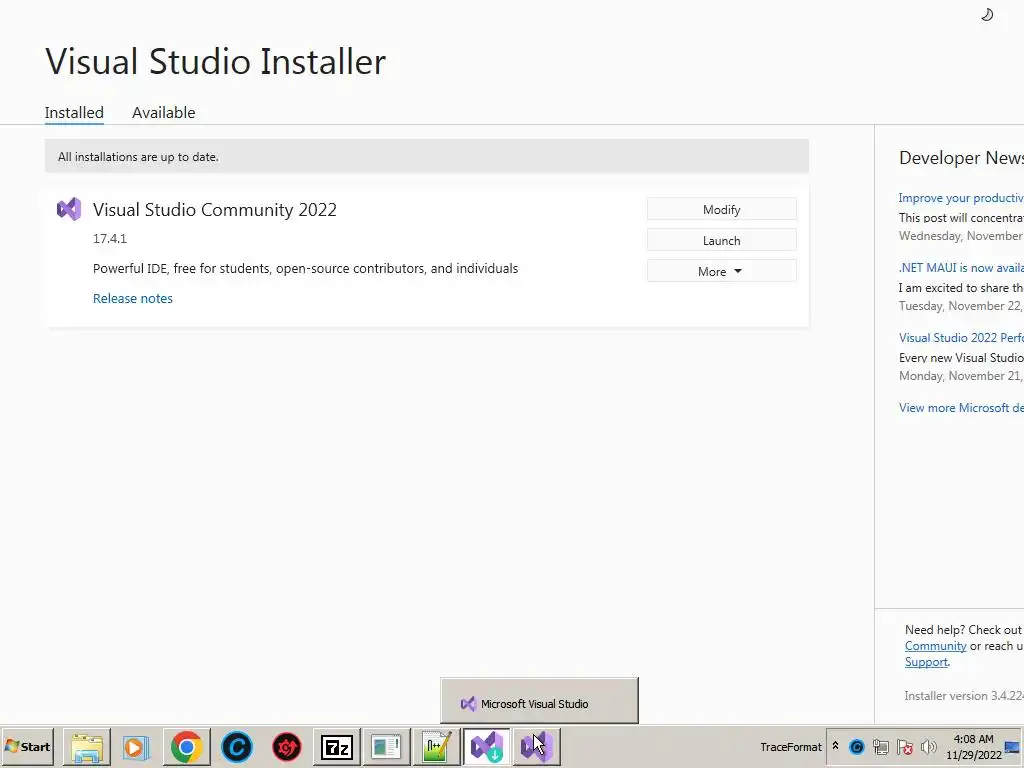Open the clock showing 4:08 AM
Screen dimensions: 1024x768
tap(974, 746)
